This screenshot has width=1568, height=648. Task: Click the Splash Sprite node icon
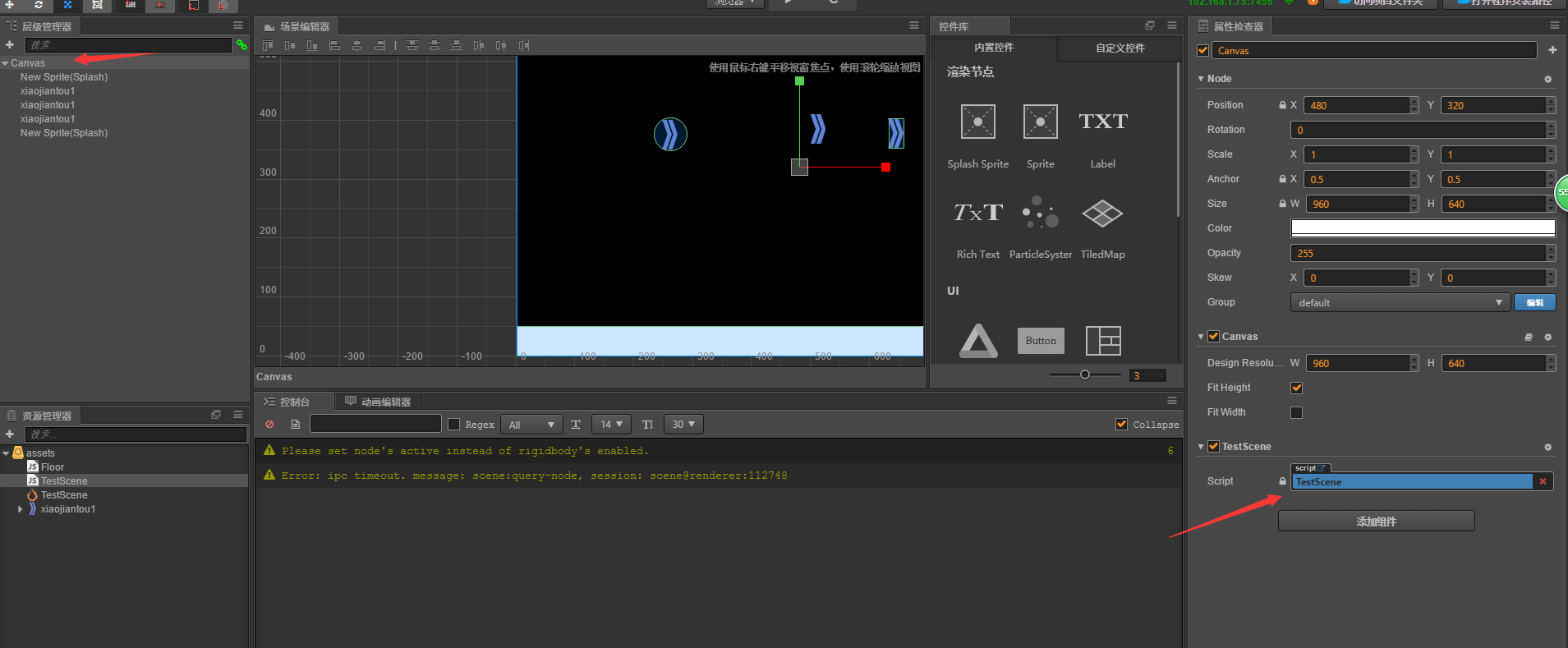977,122
